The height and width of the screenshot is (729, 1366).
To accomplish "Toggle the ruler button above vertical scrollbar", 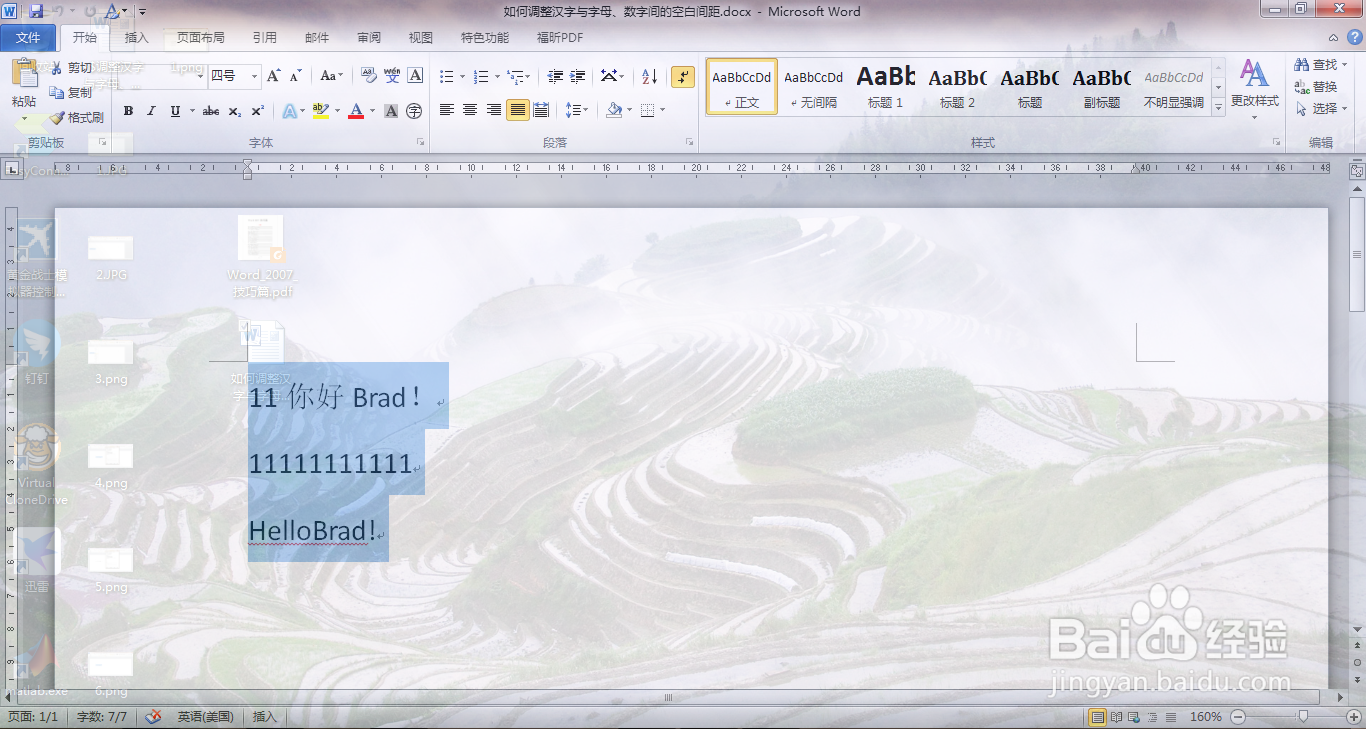I will coord(1357,171).
